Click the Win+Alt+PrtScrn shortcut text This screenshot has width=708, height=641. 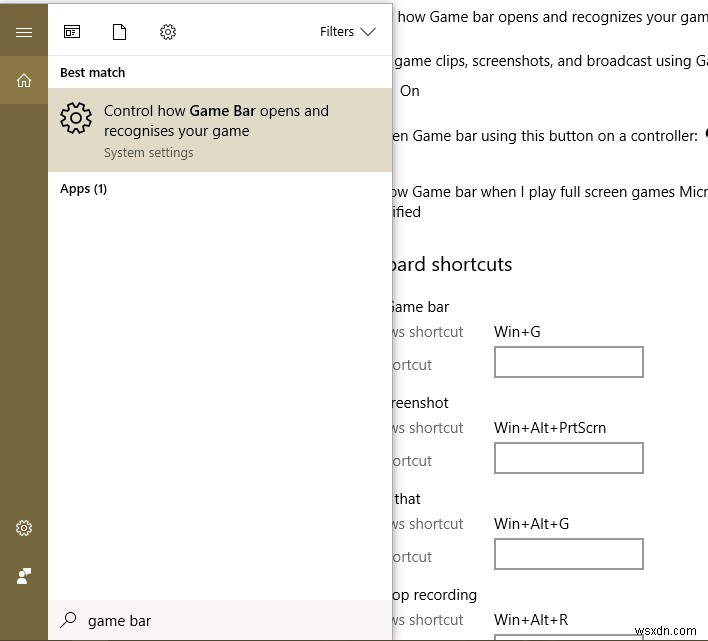(550, 427)
